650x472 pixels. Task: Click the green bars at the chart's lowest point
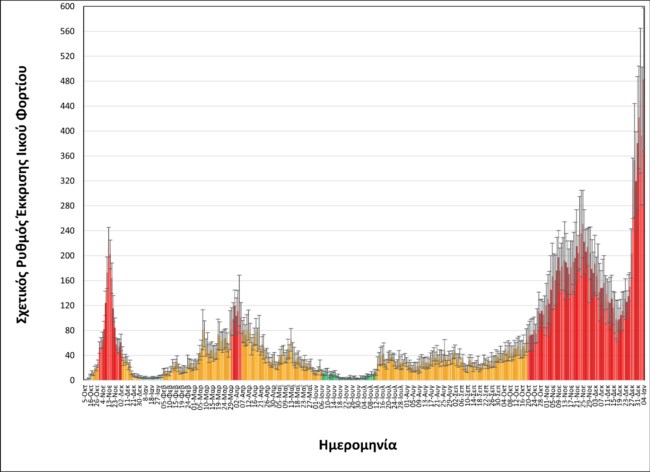tap(330, 376)
